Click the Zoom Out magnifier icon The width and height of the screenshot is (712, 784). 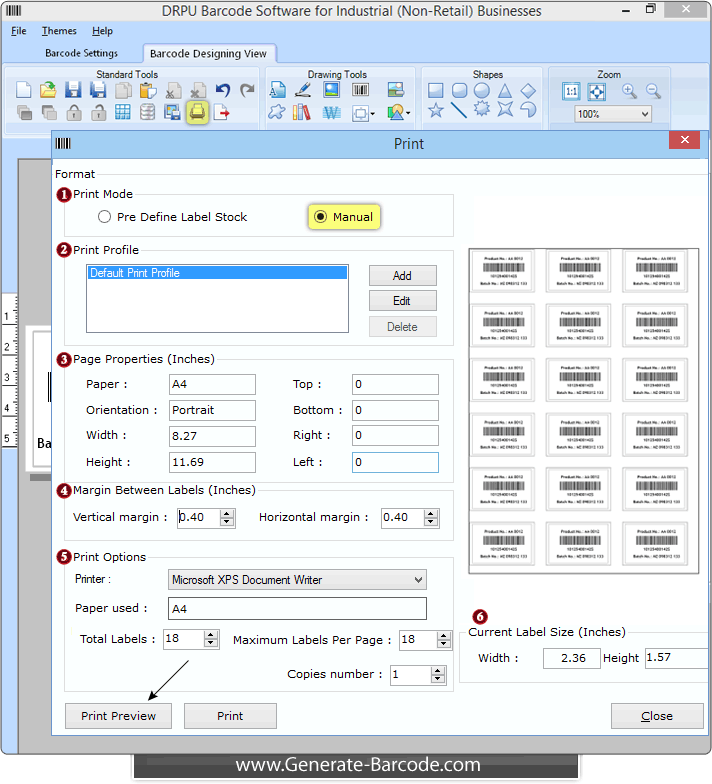653,91
